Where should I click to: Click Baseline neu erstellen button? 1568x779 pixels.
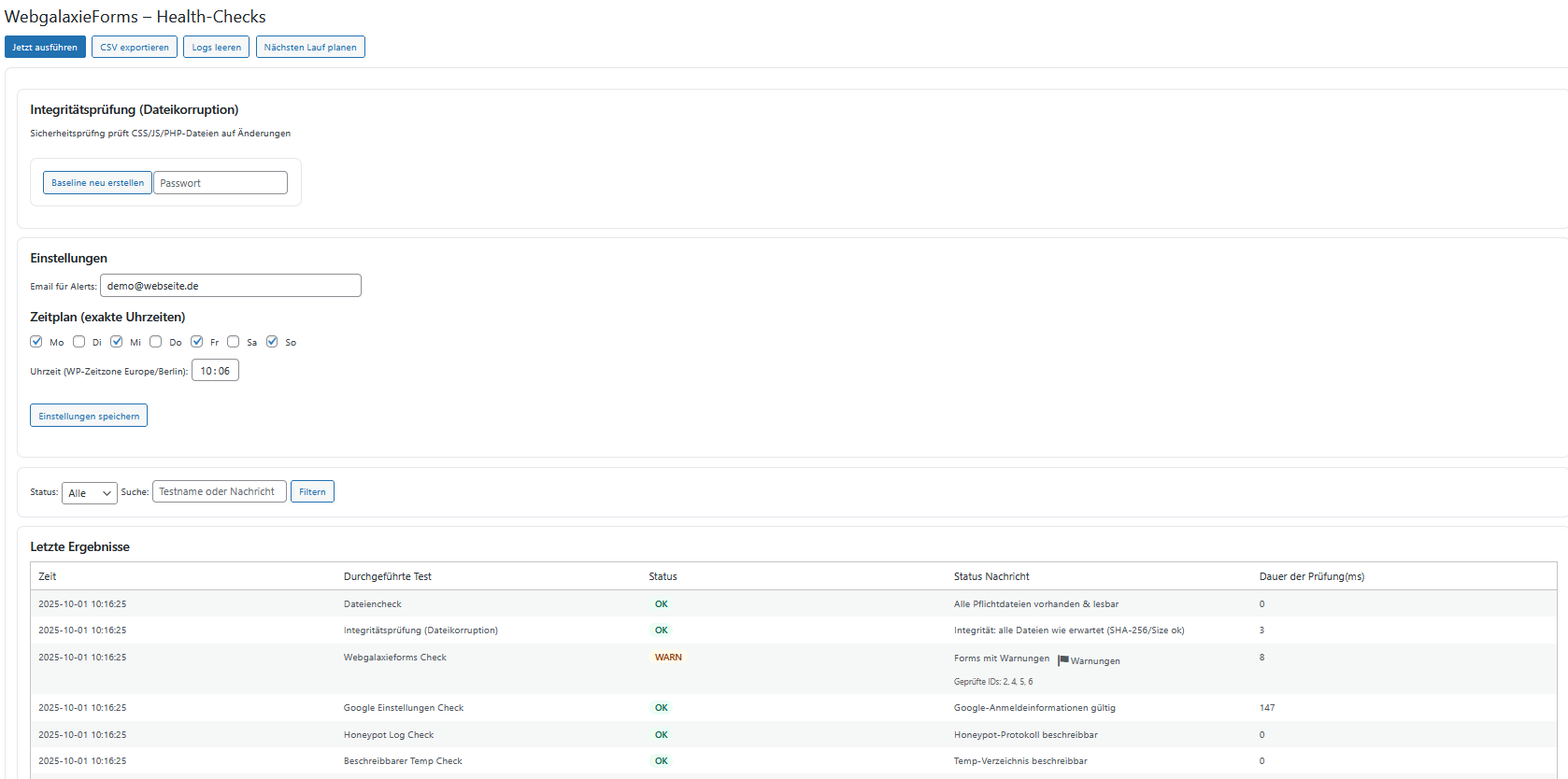[x=97, y=183]
